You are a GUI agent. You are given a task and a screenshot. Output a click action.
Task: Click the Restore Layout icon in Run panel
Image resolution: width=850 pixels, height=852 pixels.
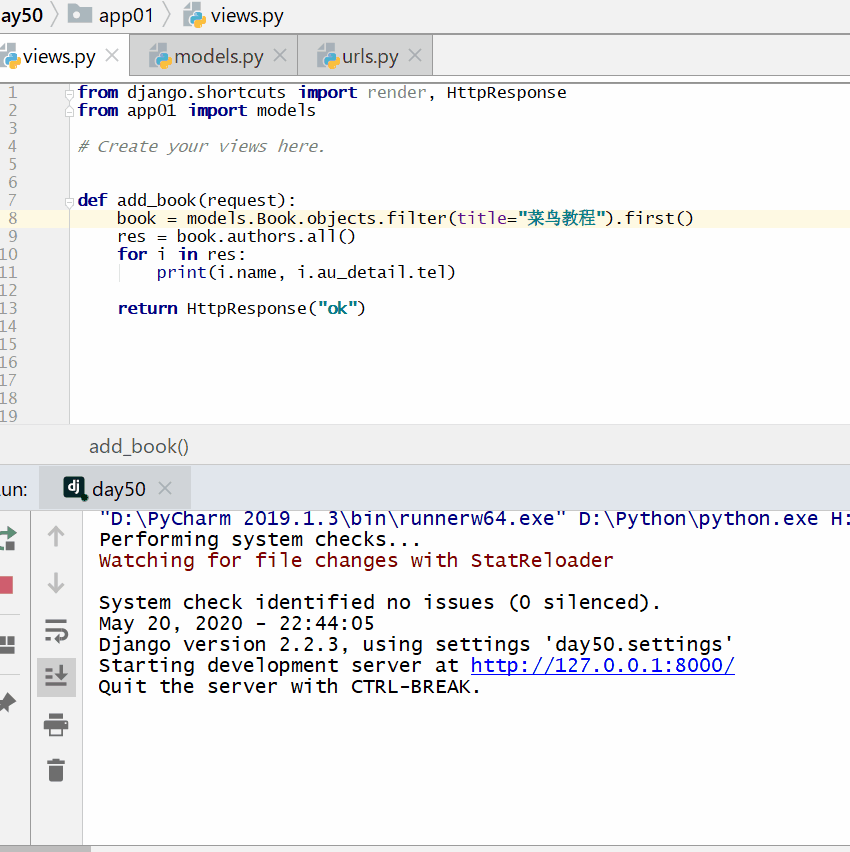7,644
